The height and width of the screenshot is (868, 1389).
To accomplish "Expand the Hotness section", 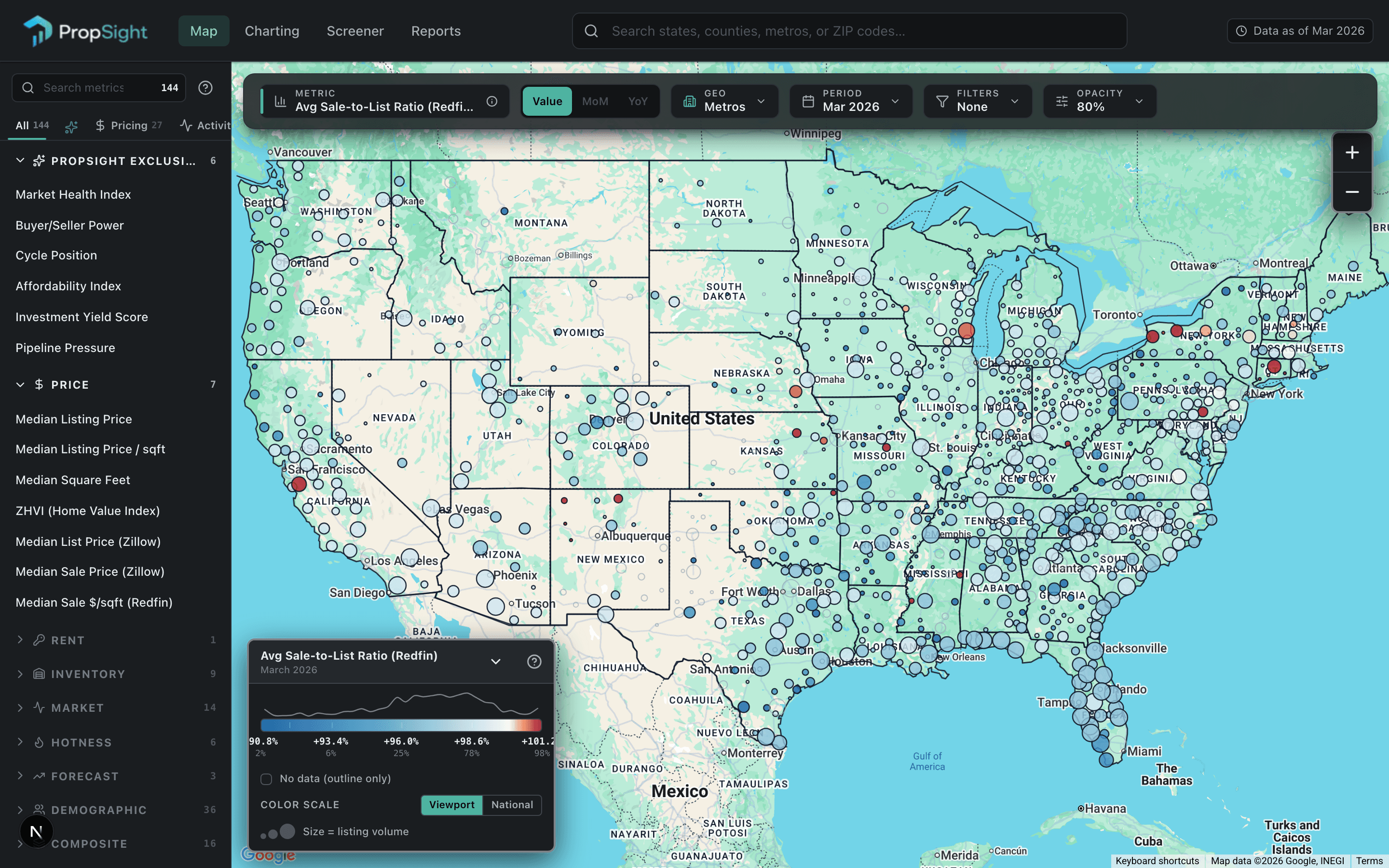I will [x=20, y=742].
